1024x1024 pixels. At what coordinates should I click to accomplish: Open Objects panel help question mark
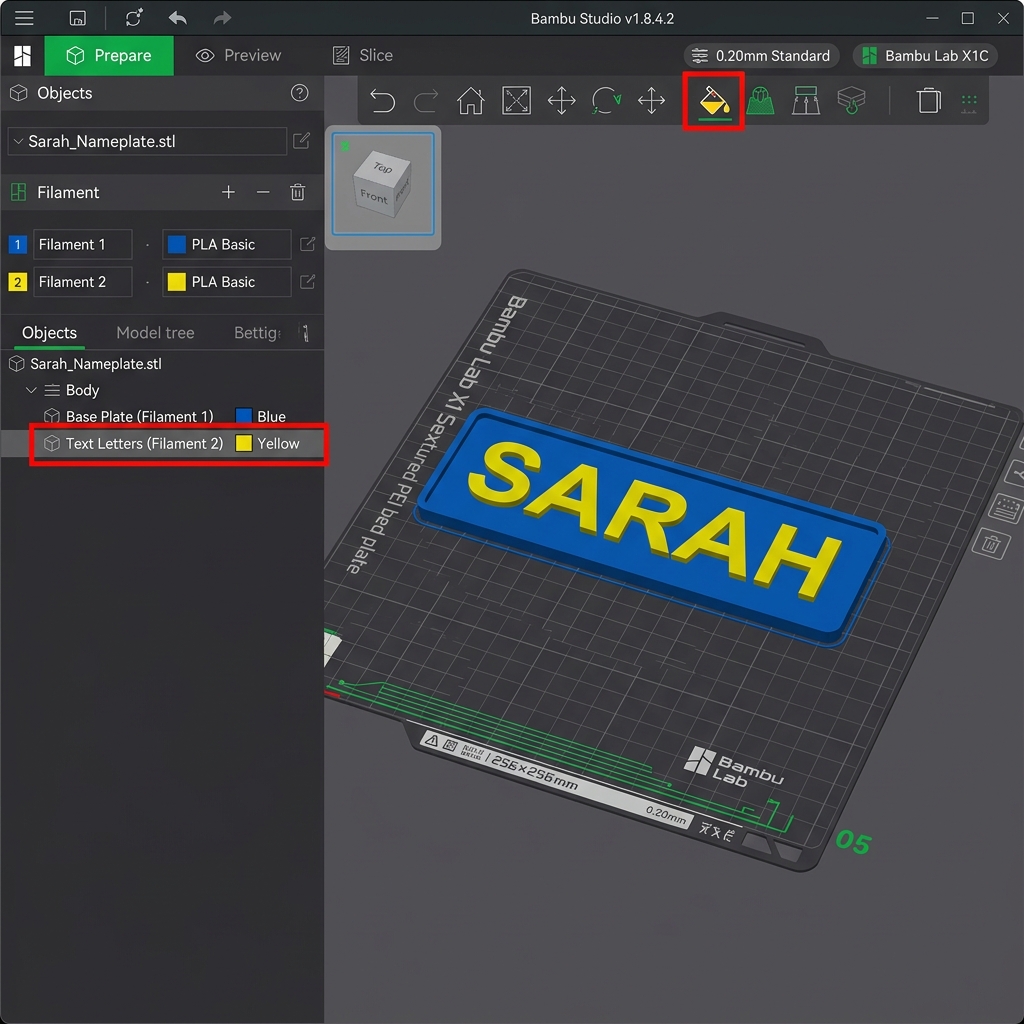pyautogui.click(x=299, y=93)
